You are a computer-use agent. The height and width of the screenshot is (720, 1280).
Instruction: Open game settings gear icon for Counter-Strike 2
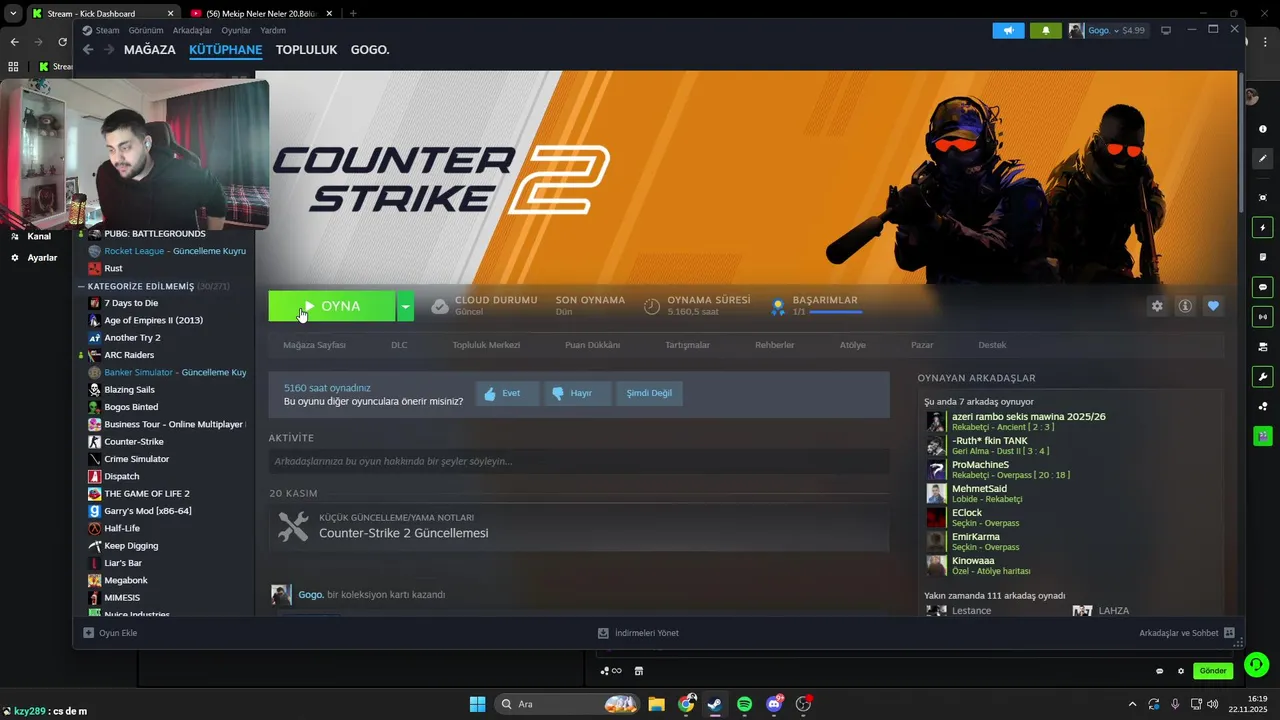[1157, 306]
